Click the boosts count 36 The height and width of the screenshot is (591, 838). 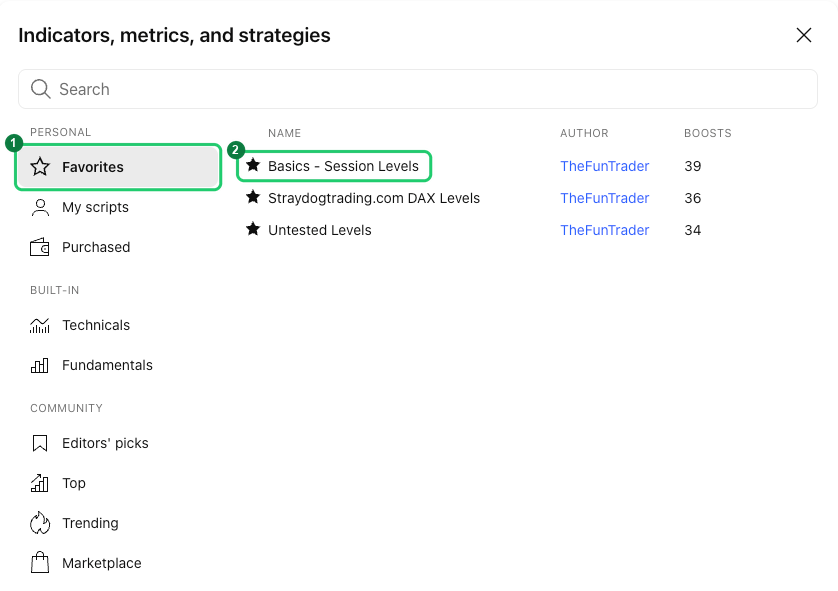coord(693,198)
